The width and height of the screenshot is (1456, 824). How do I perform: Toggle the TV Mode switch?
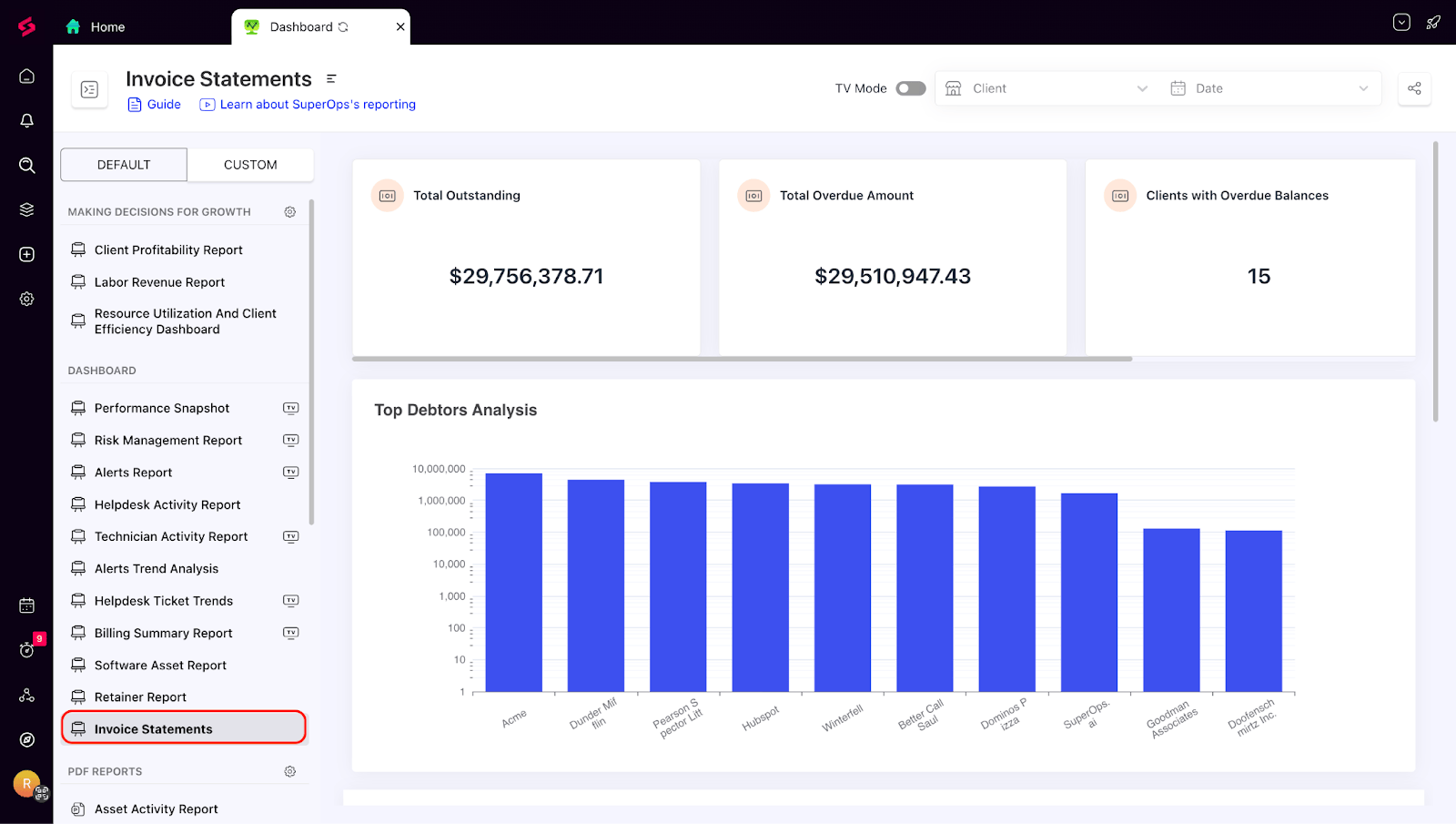(x=911, y=88)
